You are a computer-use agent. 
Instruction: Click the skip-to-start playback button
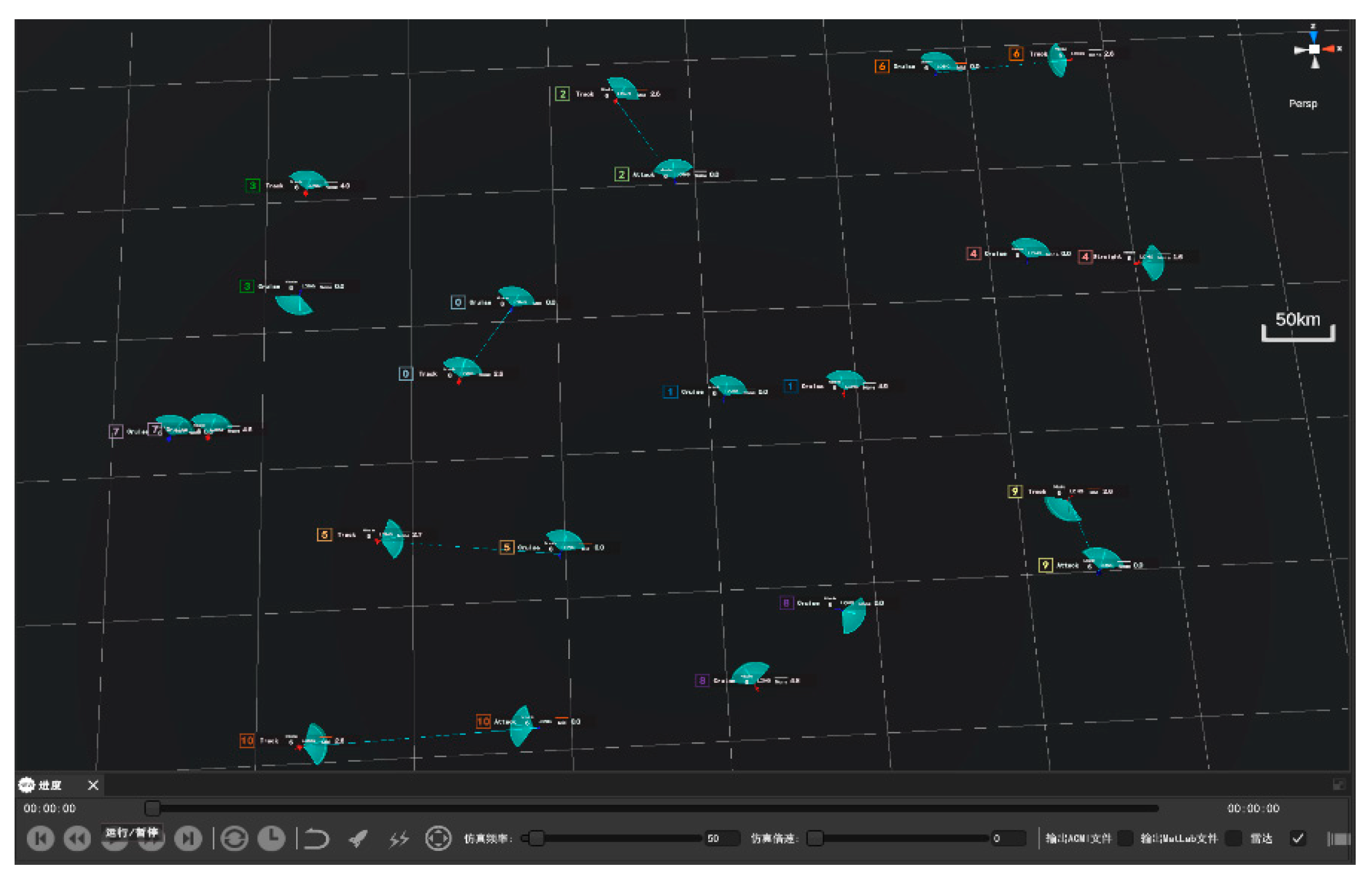point(40,839)
